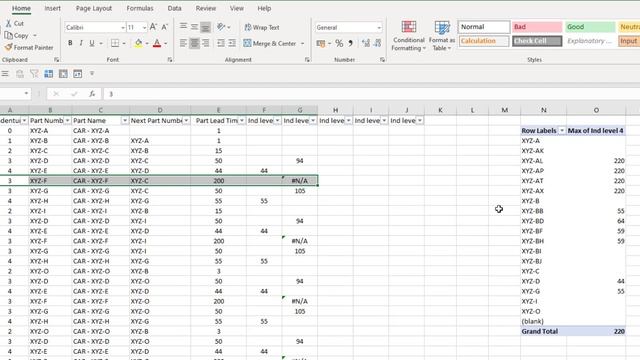The height and width of the screenshot is (360, 640).
Task: Open the font color dropdown arrow
Action: 166,43
